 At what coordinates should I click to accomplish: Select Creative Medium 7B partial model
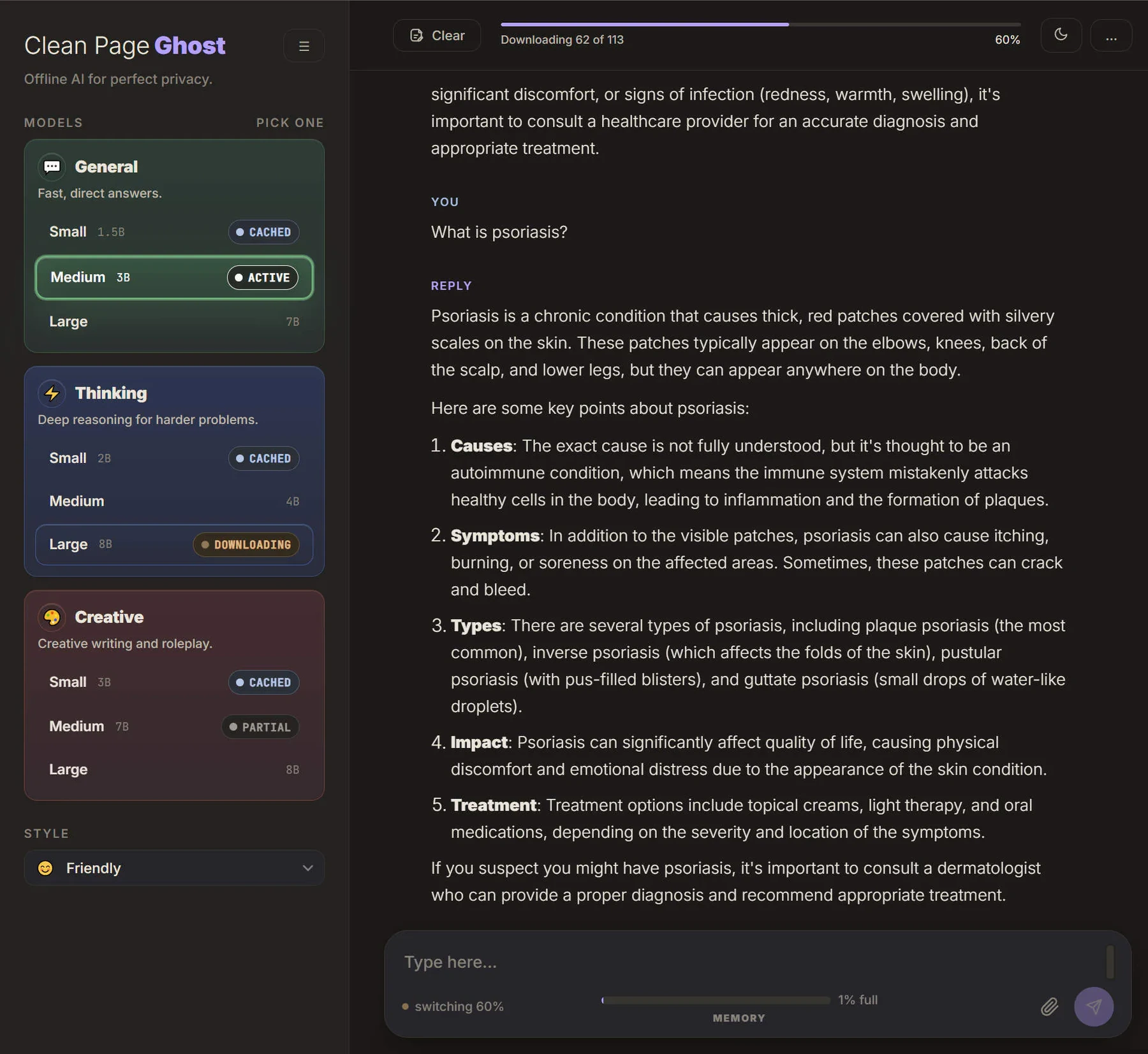click(x=174, y=726)
